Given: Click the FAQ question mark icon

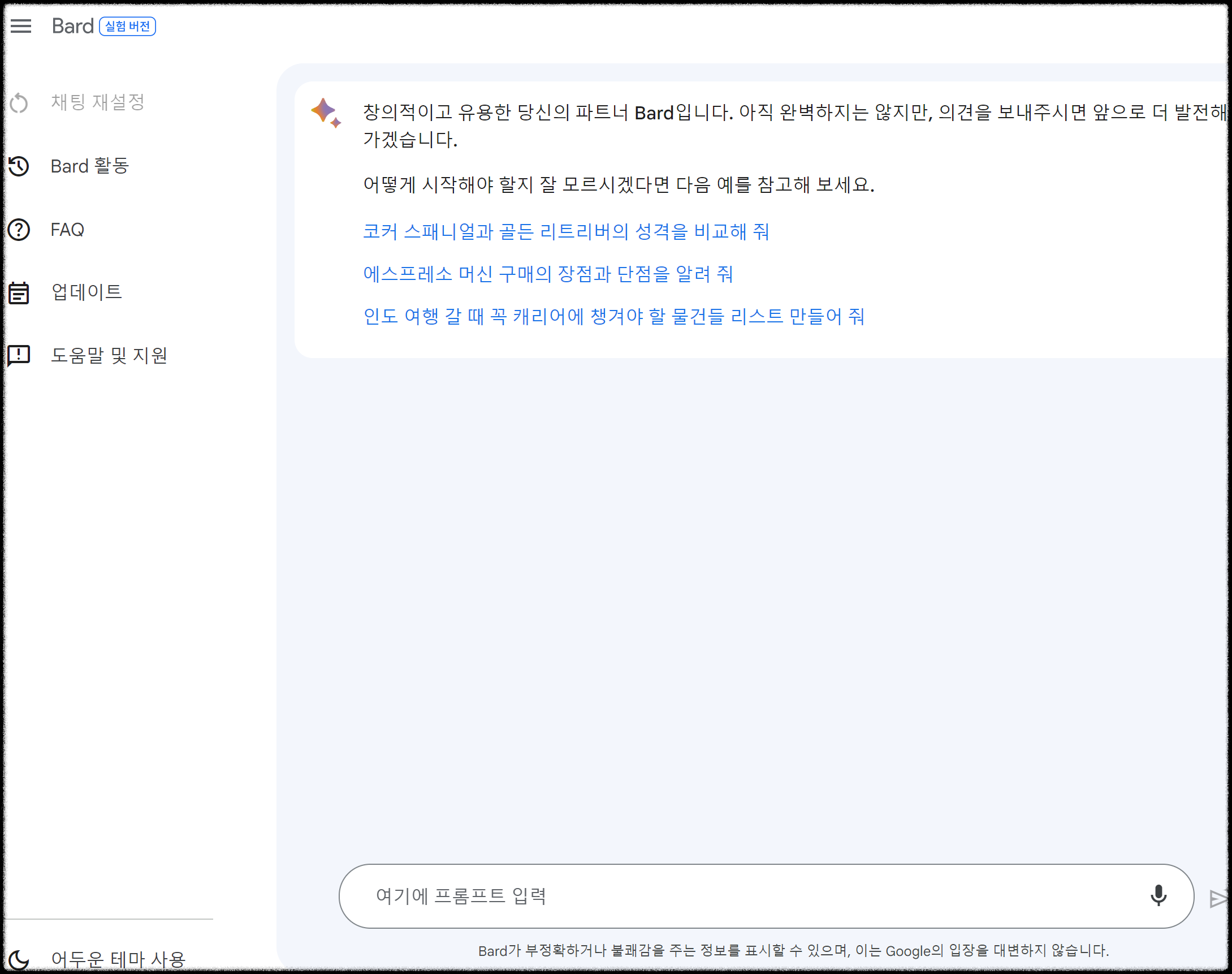Looking at the screenshot, I should point(19,229).
